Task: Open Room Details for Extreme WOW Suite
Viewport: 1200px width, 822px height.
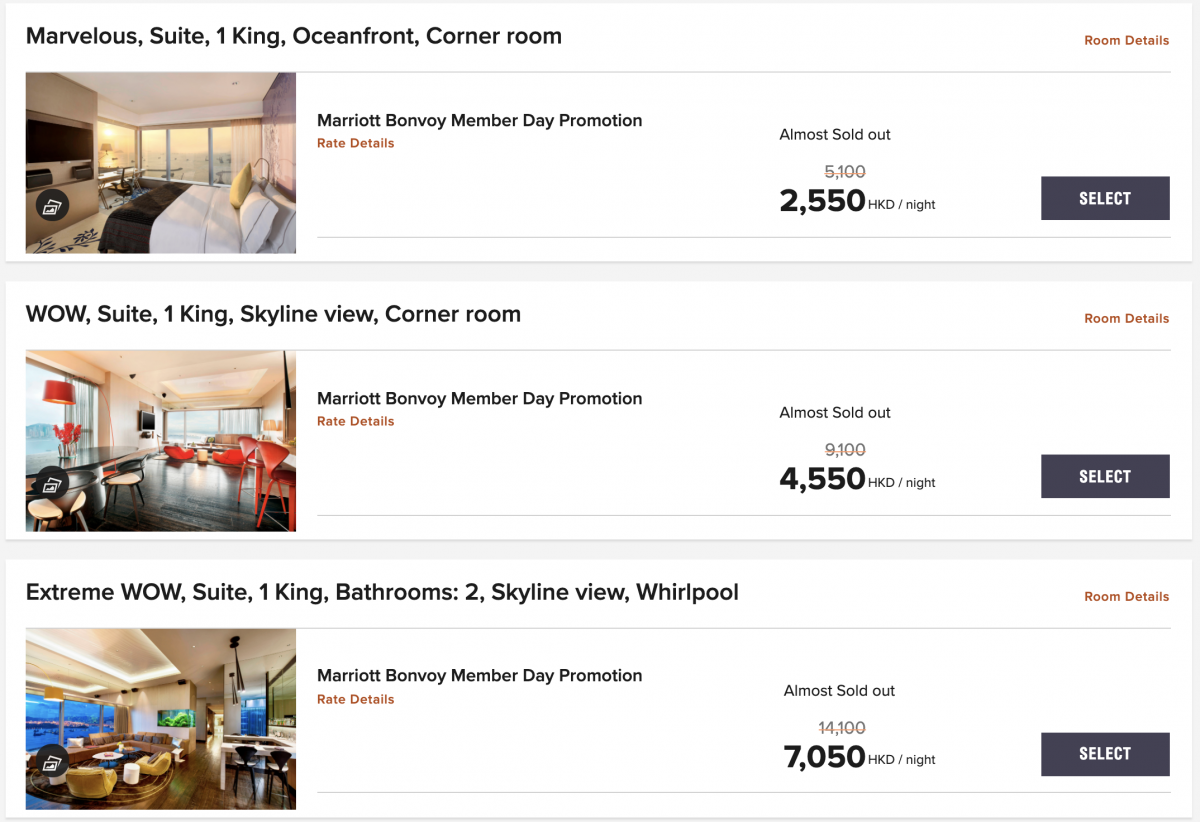Action: [x=1126, y=597]
